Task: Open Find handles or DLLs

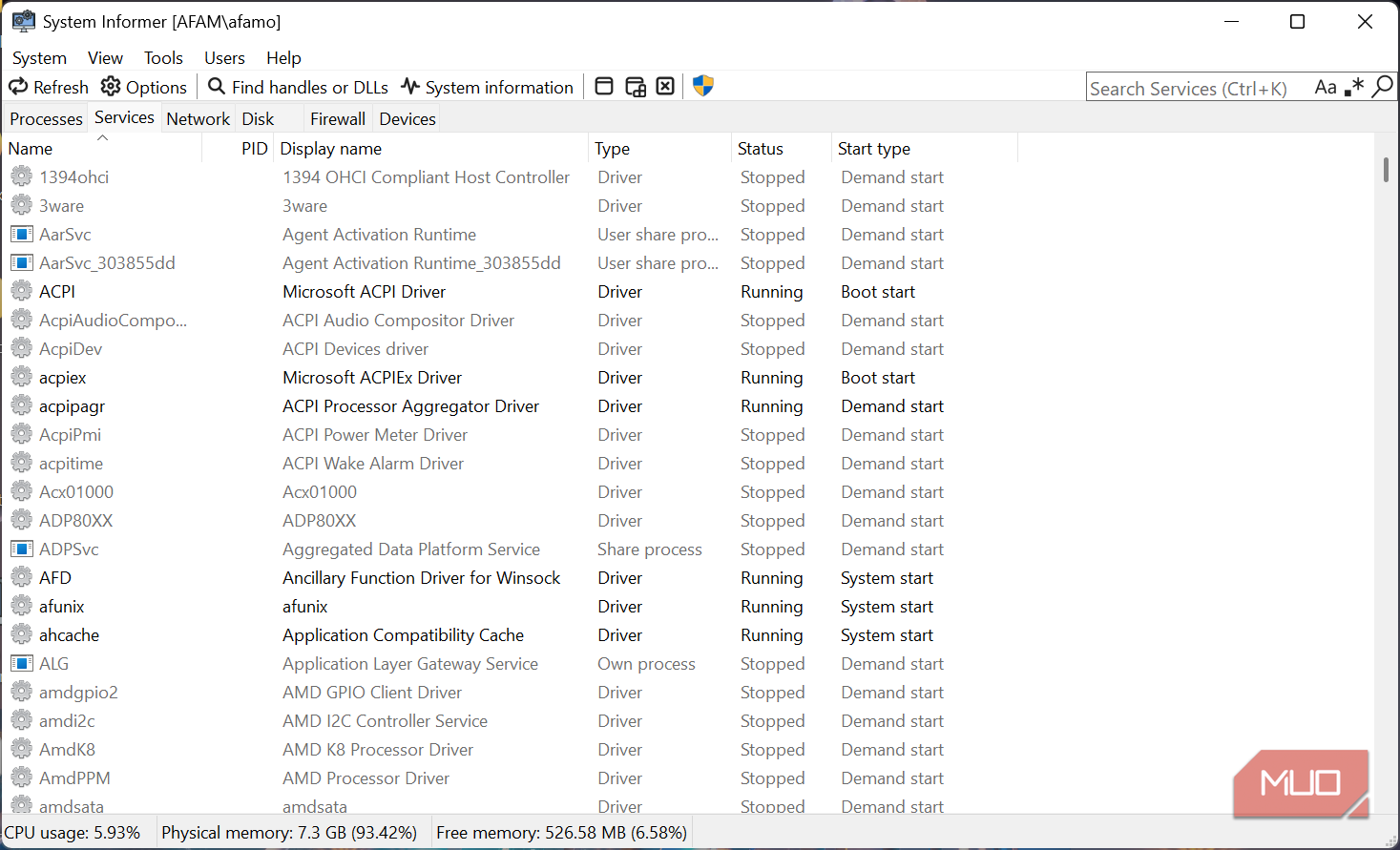Action: pyautogui.click(x=298, y=87)
